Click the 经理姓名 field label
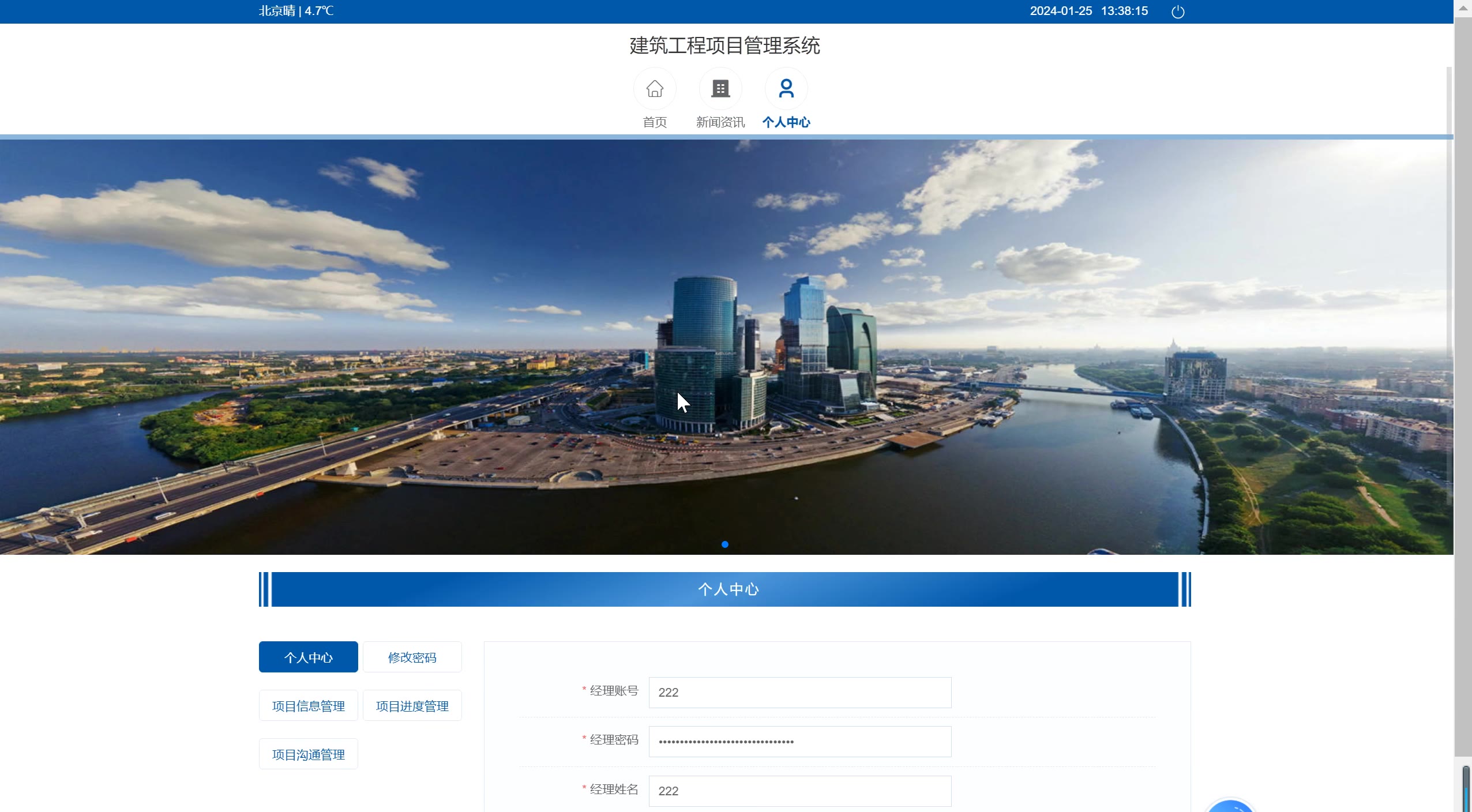The image size is (1472, 812). (614, 790)
